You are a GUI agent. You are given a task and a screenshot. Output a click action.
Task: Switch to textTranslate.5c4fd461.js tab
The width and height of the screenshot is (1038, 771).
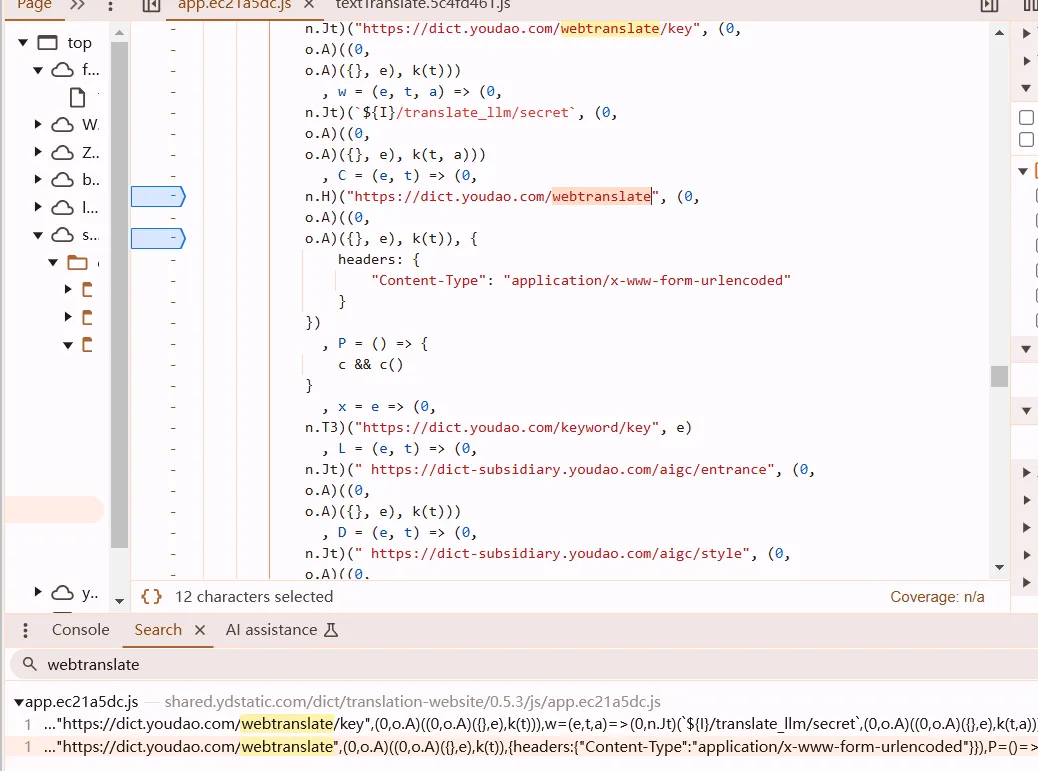tap(423, 5)
